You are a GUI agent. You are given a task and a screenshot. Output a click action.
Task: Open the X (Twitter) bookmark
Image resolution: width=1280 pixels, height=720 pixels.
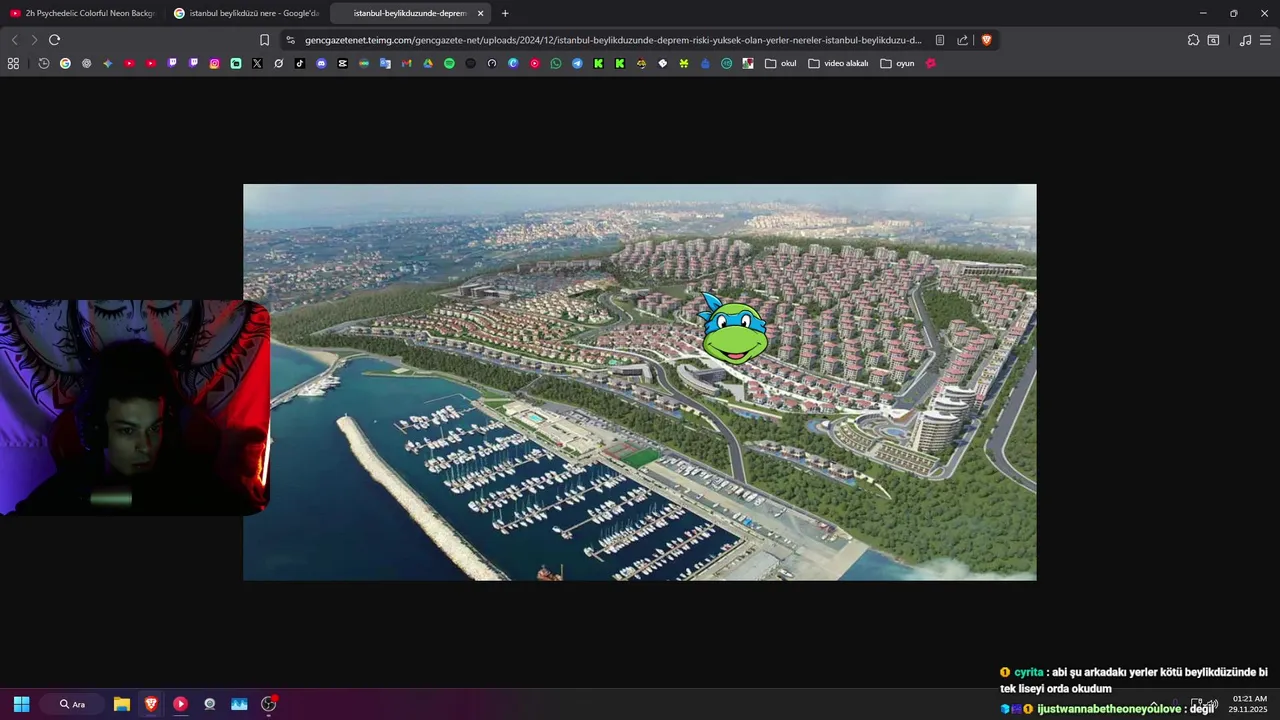tap(257, 63)
